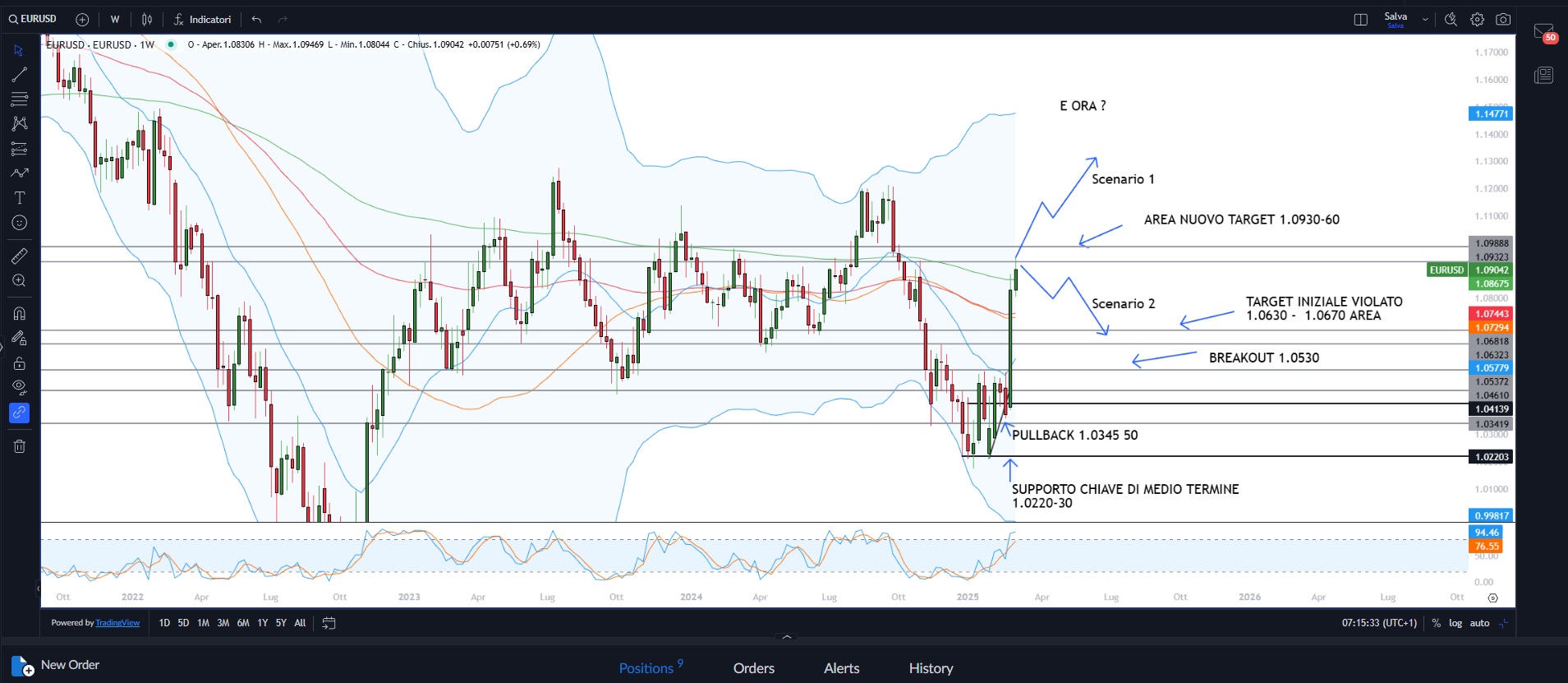Open the W timeframe interval dropdown
This screenshot has height=683, width=1568.
pos(115,20)
